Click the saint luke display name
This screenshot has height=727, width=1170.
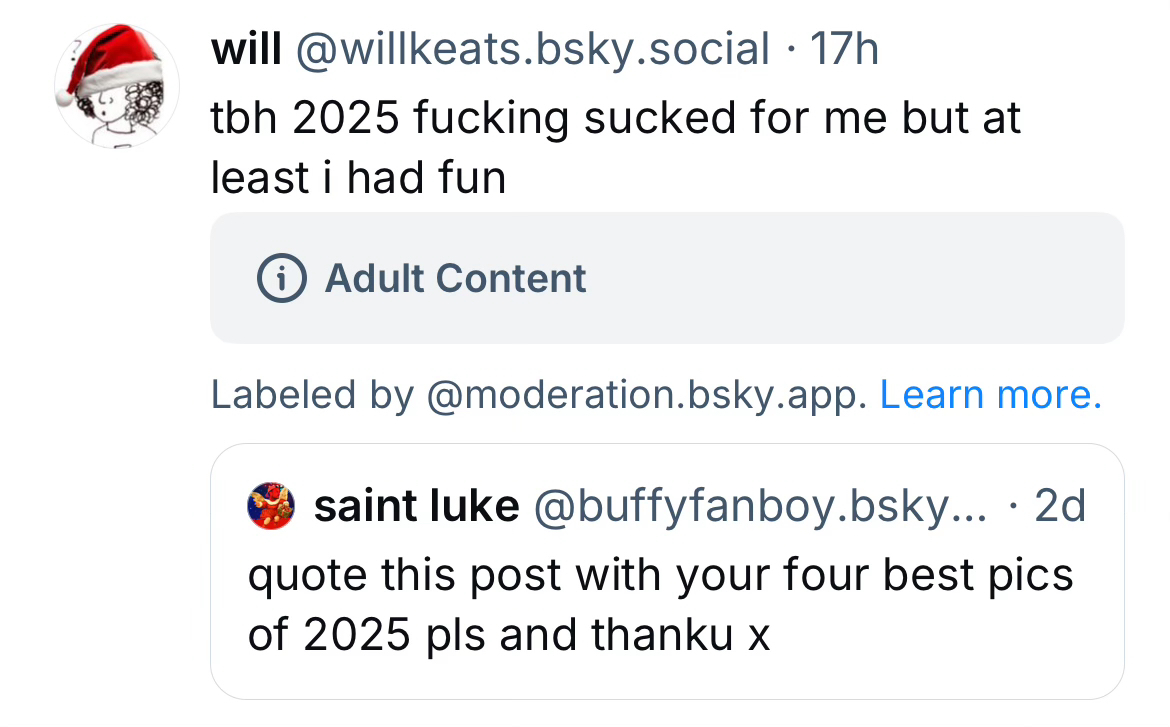pyautogui.click(x=416, y=507)
